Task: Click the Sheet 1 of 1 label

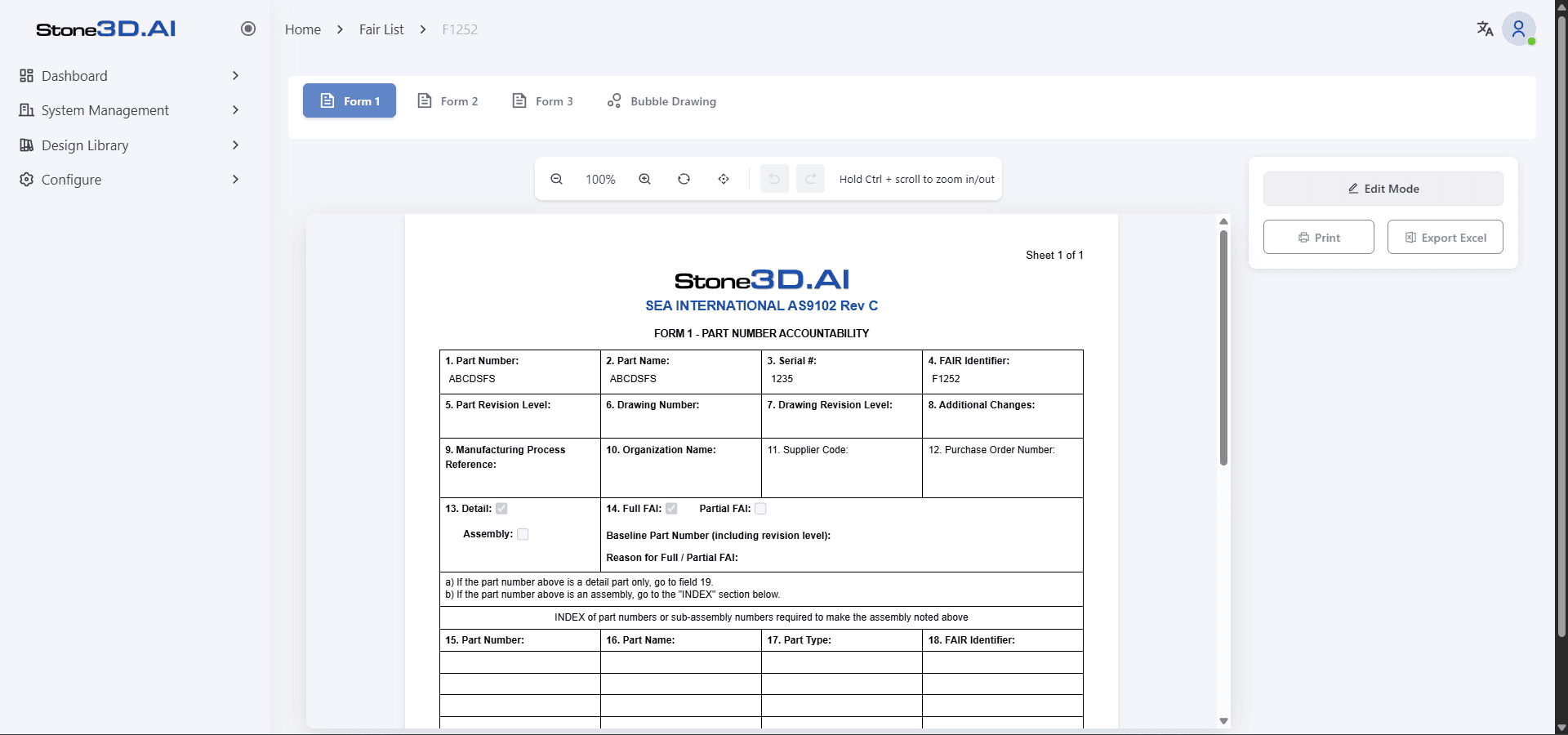Action: 1054,255
